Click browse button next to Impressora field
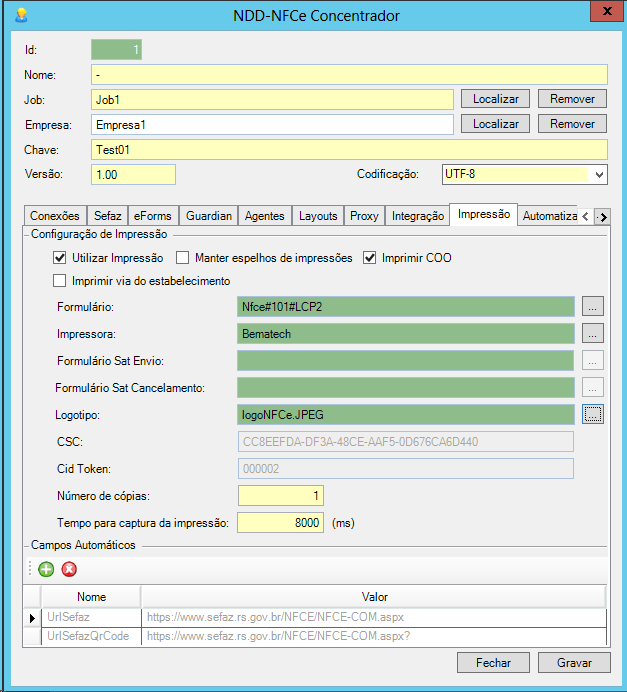This screenshot has width=627, height=692. click(593, 333)
